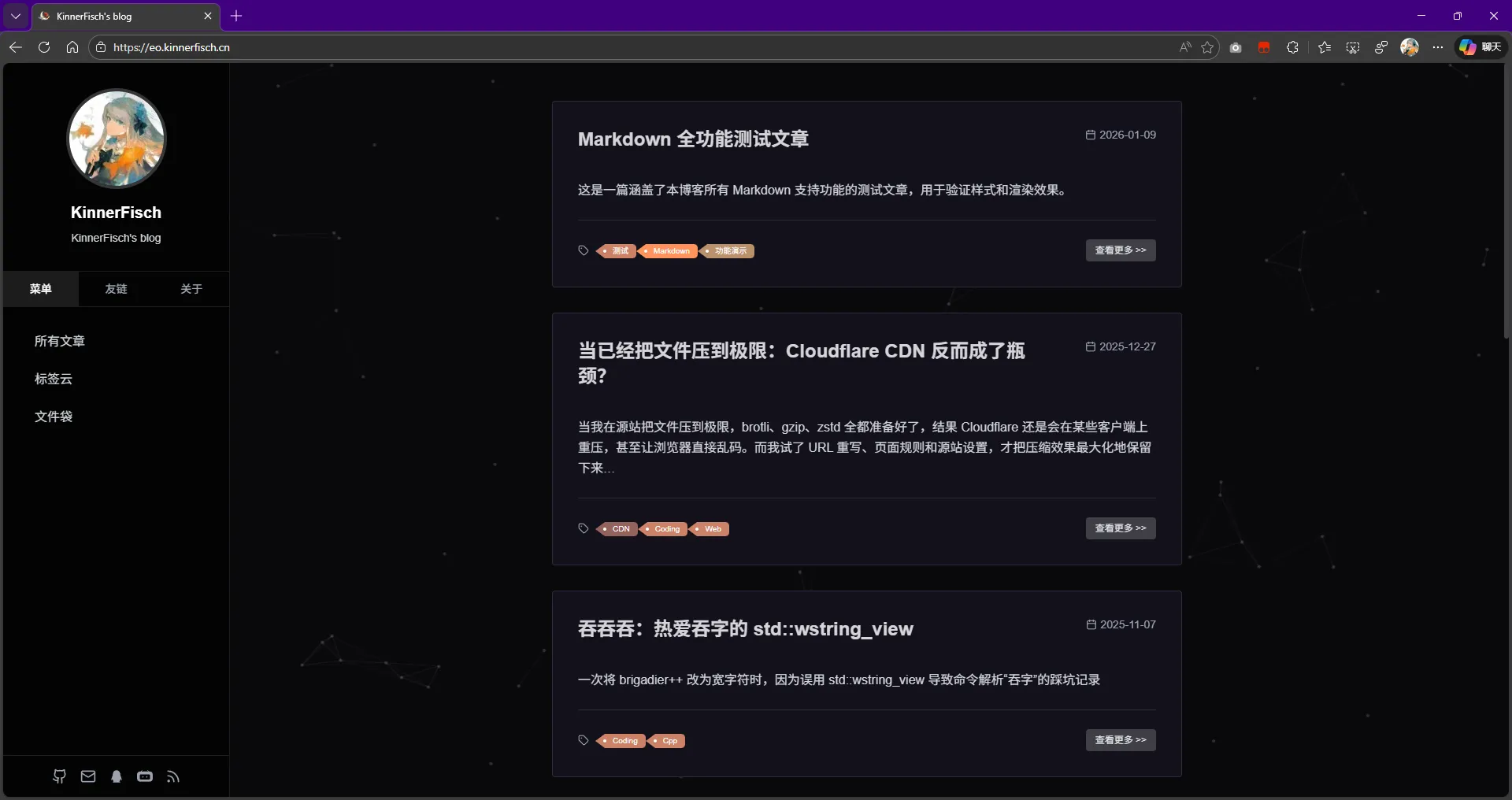The image size is (1512, 800).
Task: Open the QQ penguin icon in sidebar footer
Action: point(117,776)
